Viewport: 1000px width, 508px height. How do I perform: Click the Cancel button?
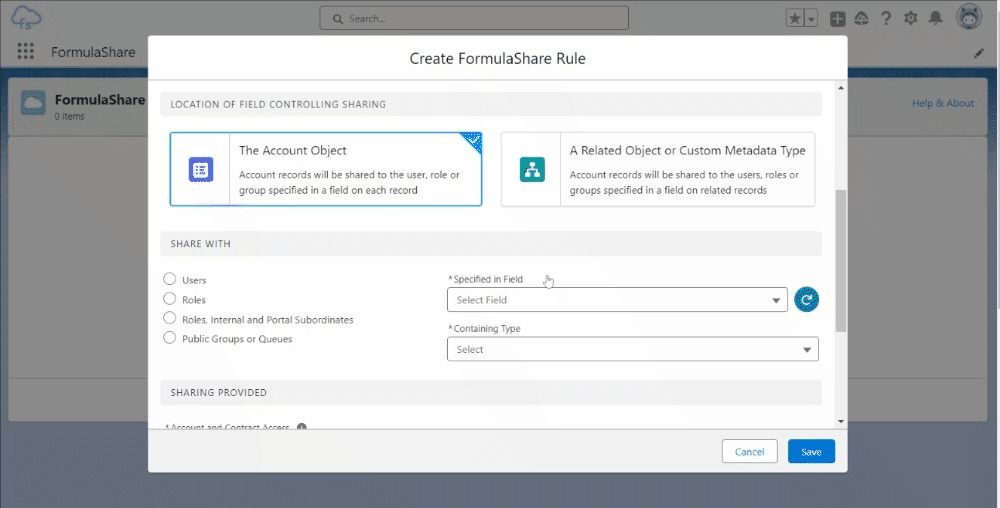(749, 451)
